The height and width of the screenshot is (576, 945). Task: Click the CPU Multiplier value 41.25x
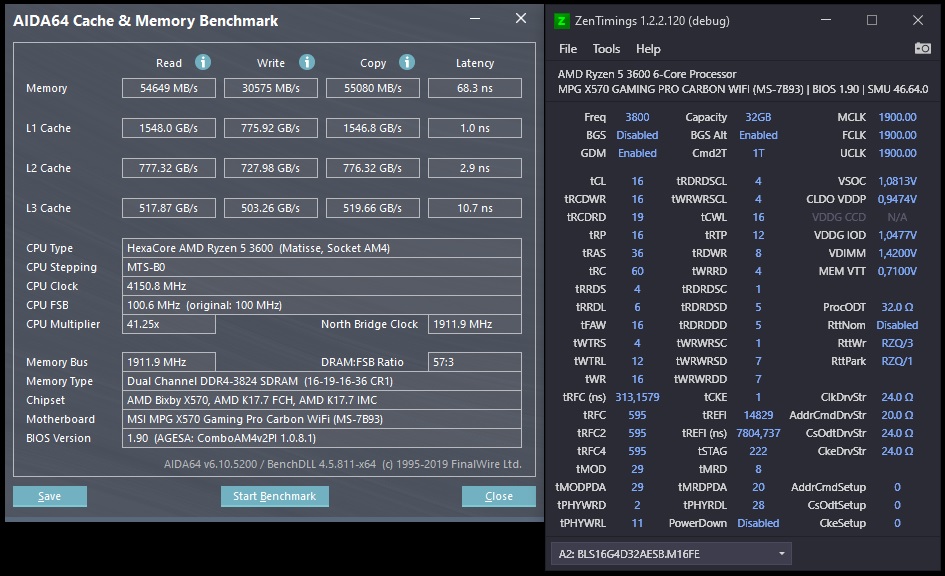tap(169, 324)
